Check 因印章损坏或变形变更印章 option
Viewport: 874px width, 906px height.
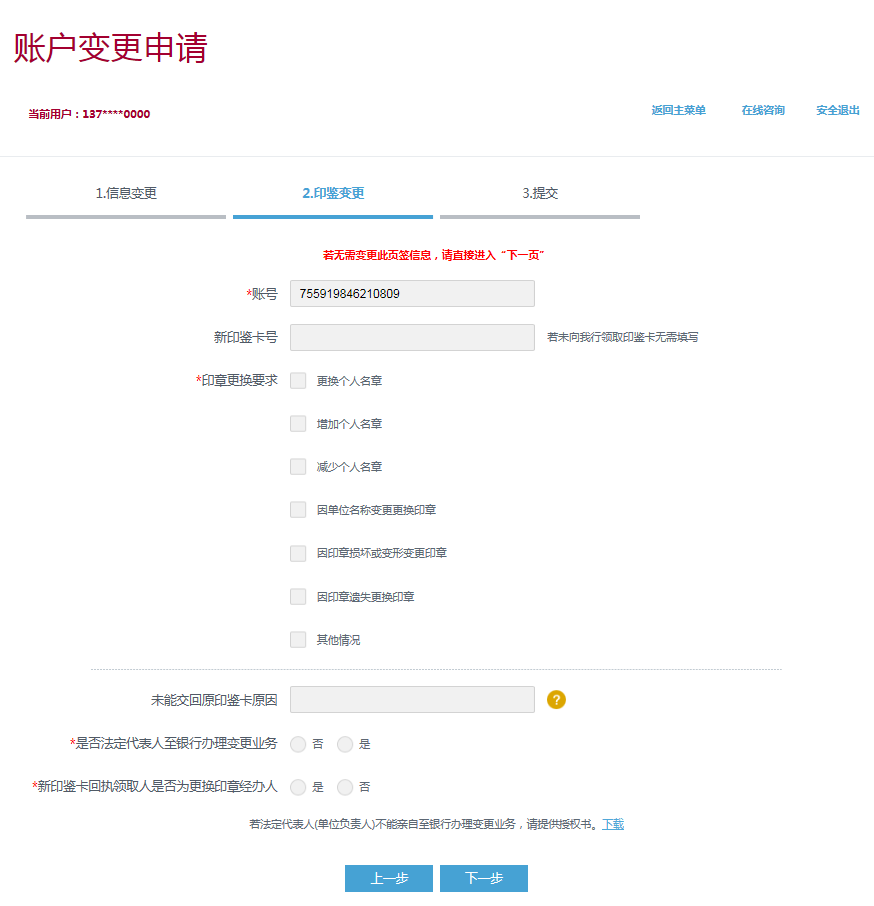tap(298, 553)
